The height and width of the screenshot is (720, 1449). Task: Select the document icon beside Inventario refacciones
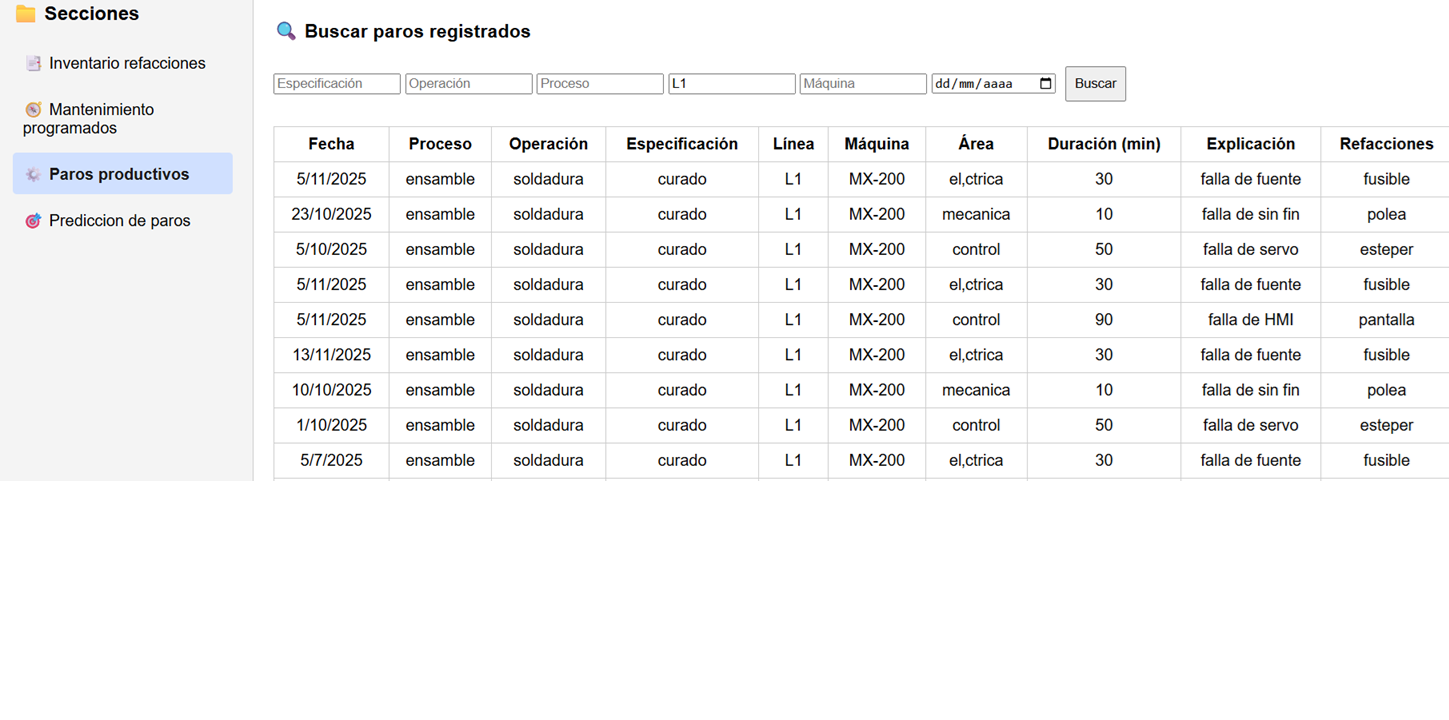coord(33,62)
